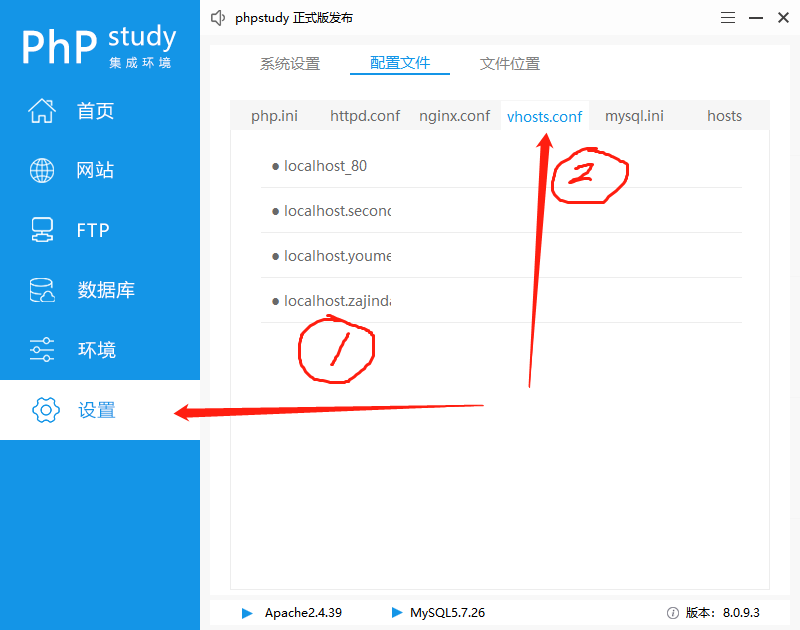Open the php.ini config tab
800x630 pixels.
274,116
